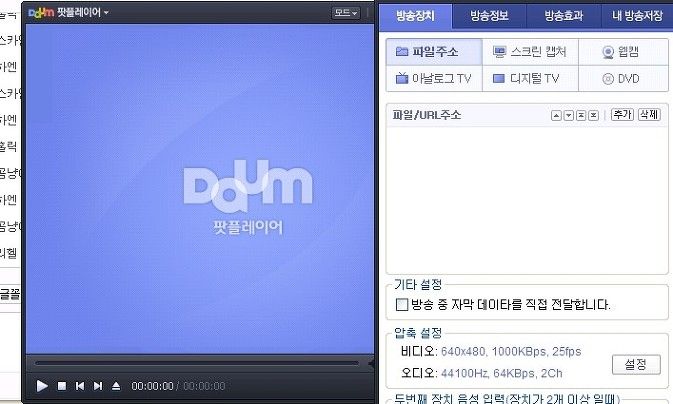673x404 pixels.
Task: Skip to the next track
Action: coord(98,386)
